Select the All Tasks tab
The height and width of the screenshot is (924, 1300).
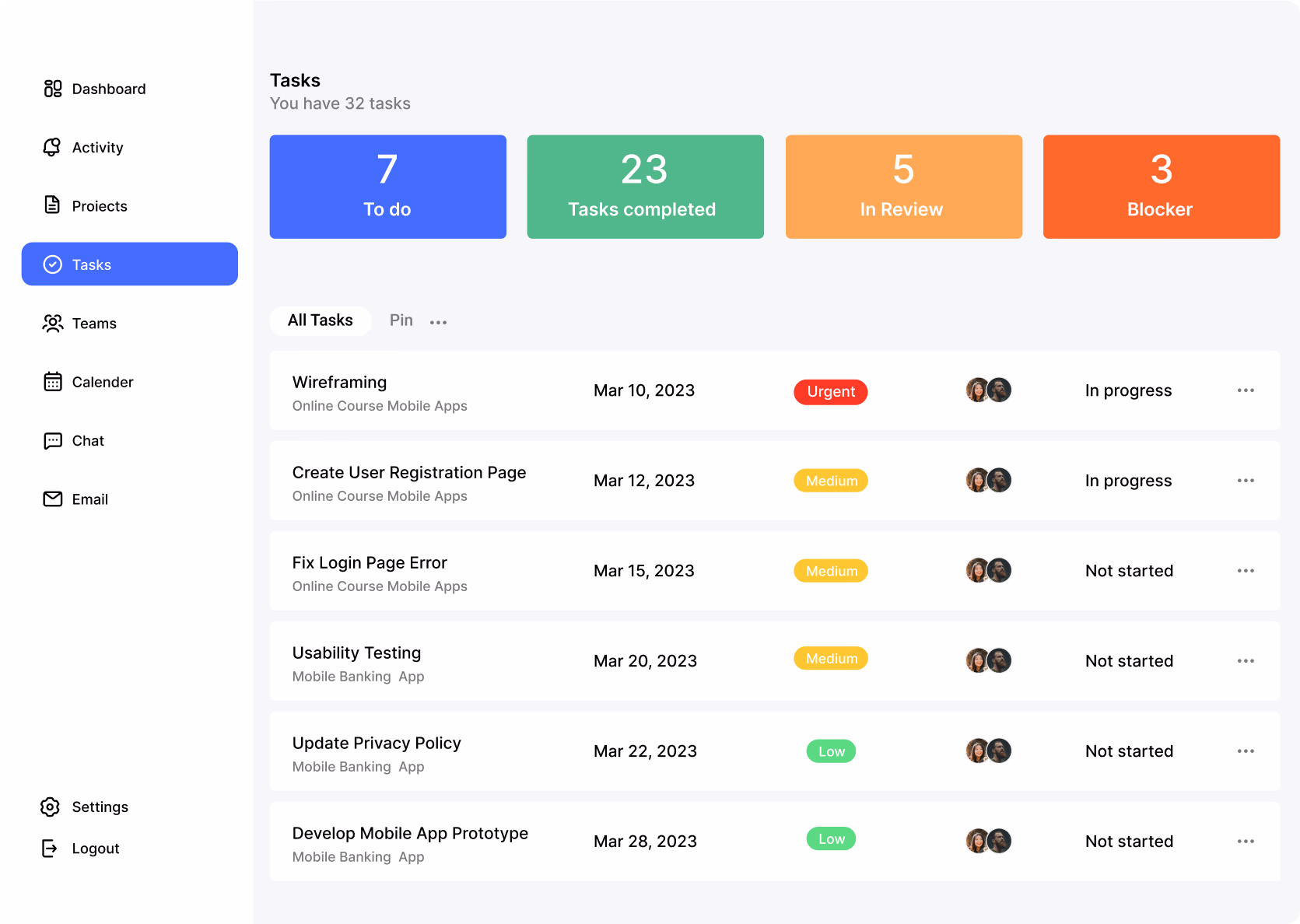tap(320, 320)
